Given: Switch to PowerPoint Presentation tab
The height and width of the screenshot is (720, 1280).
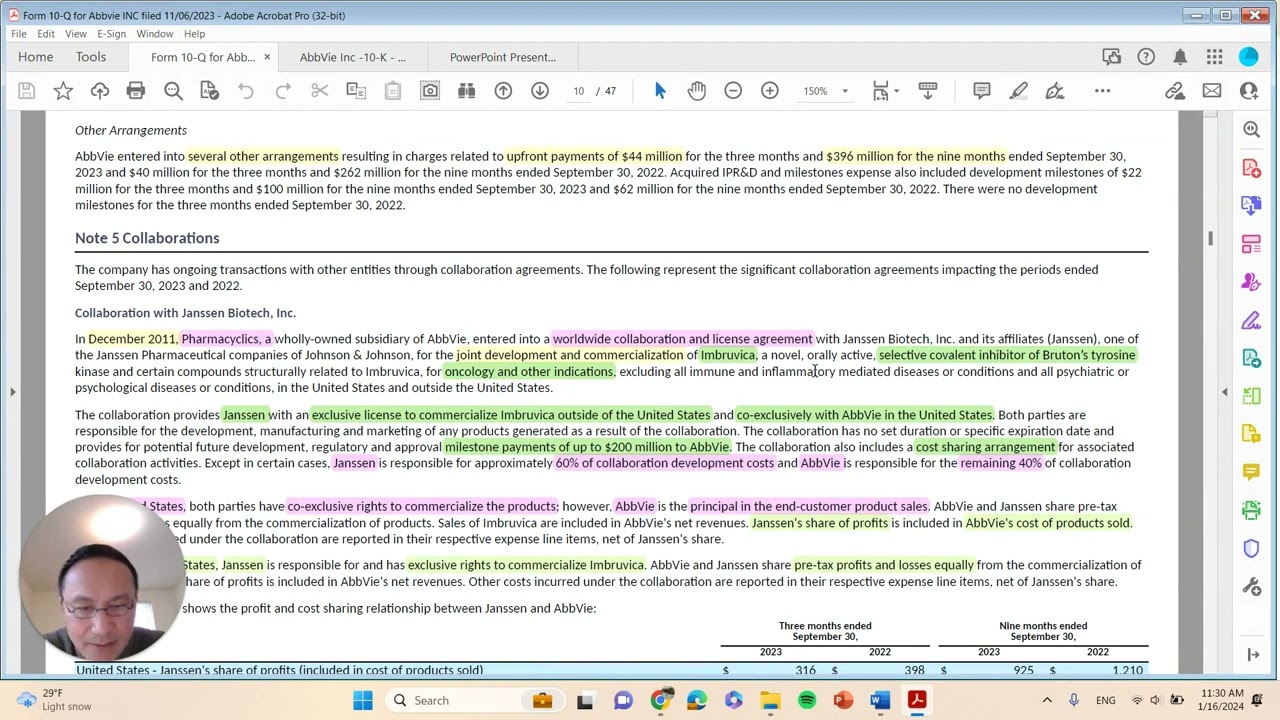Looking at the screenshot, I should pos(502,57).
